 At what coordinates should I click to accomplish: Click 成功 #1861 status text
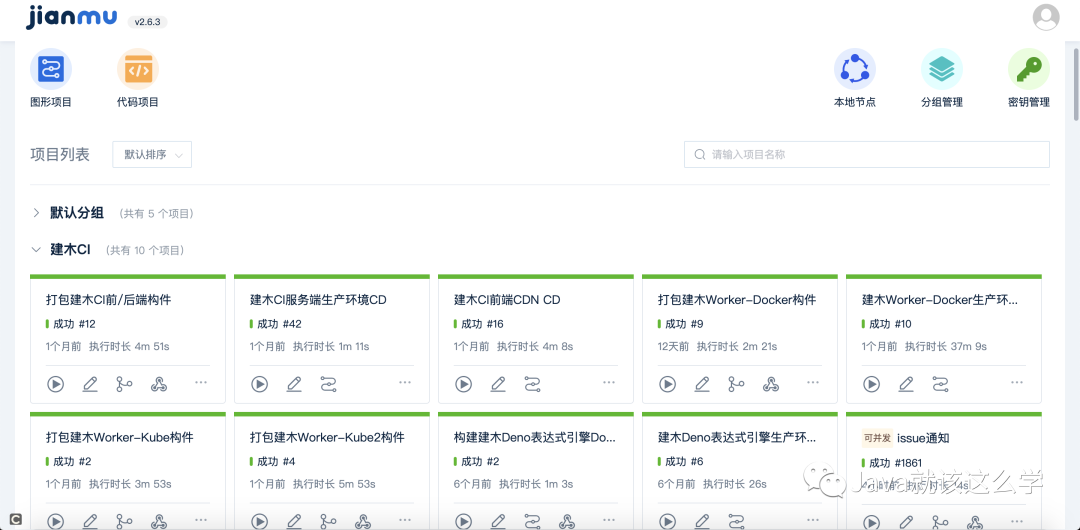coord(895,462)
